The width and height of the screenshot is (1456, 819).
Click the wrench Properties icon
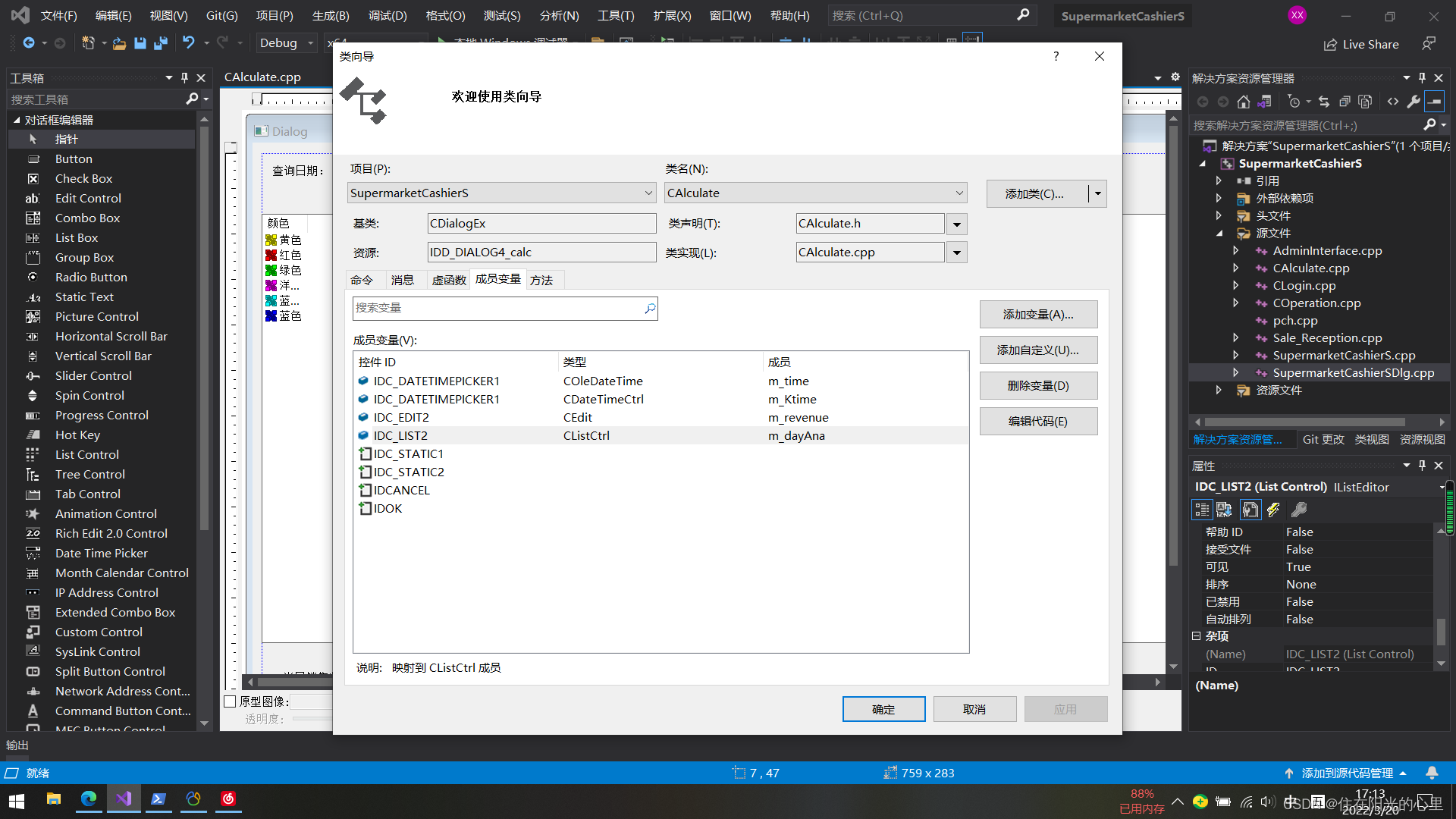pyautogui.click(x=1414, y=102)
